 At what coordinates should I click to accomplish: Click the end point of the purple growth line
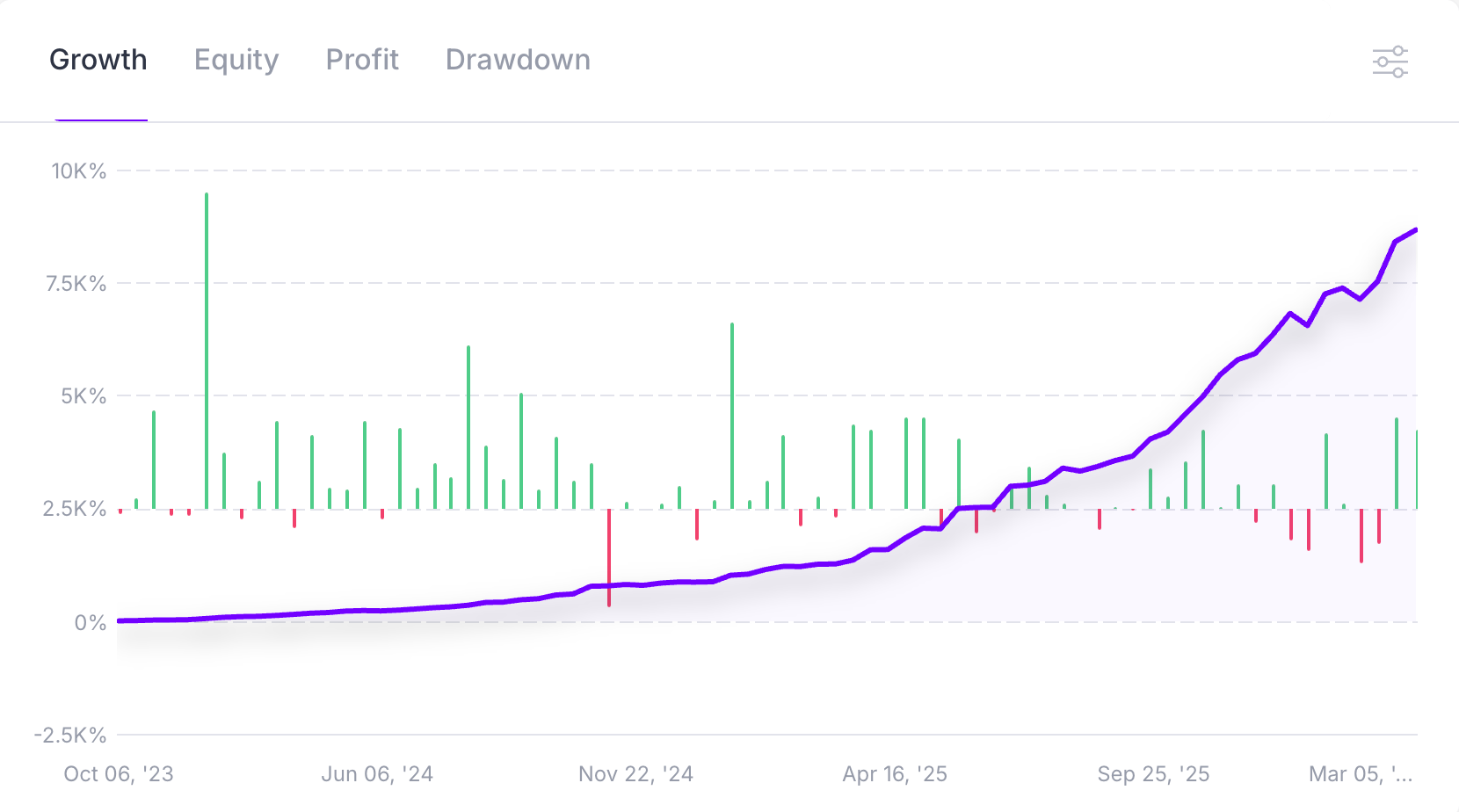(1415, 230)
